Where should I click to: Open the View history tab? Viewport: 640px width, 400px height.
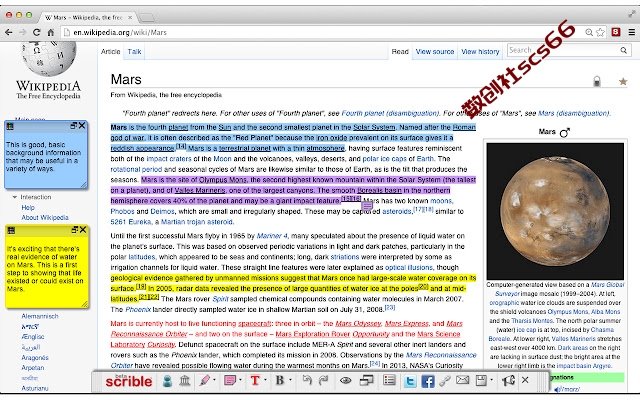coord(480,51)
